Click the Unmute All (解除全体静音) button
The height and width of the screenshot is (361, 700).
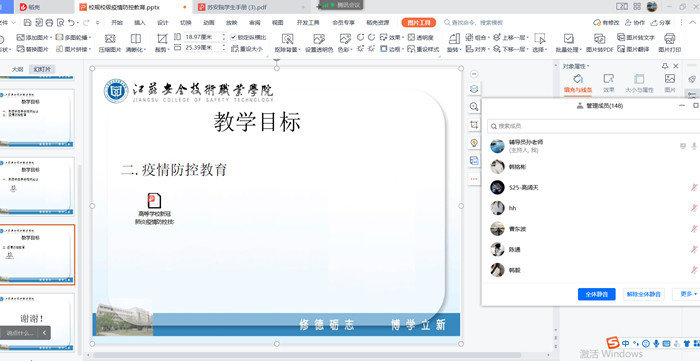tap(644, 294)
